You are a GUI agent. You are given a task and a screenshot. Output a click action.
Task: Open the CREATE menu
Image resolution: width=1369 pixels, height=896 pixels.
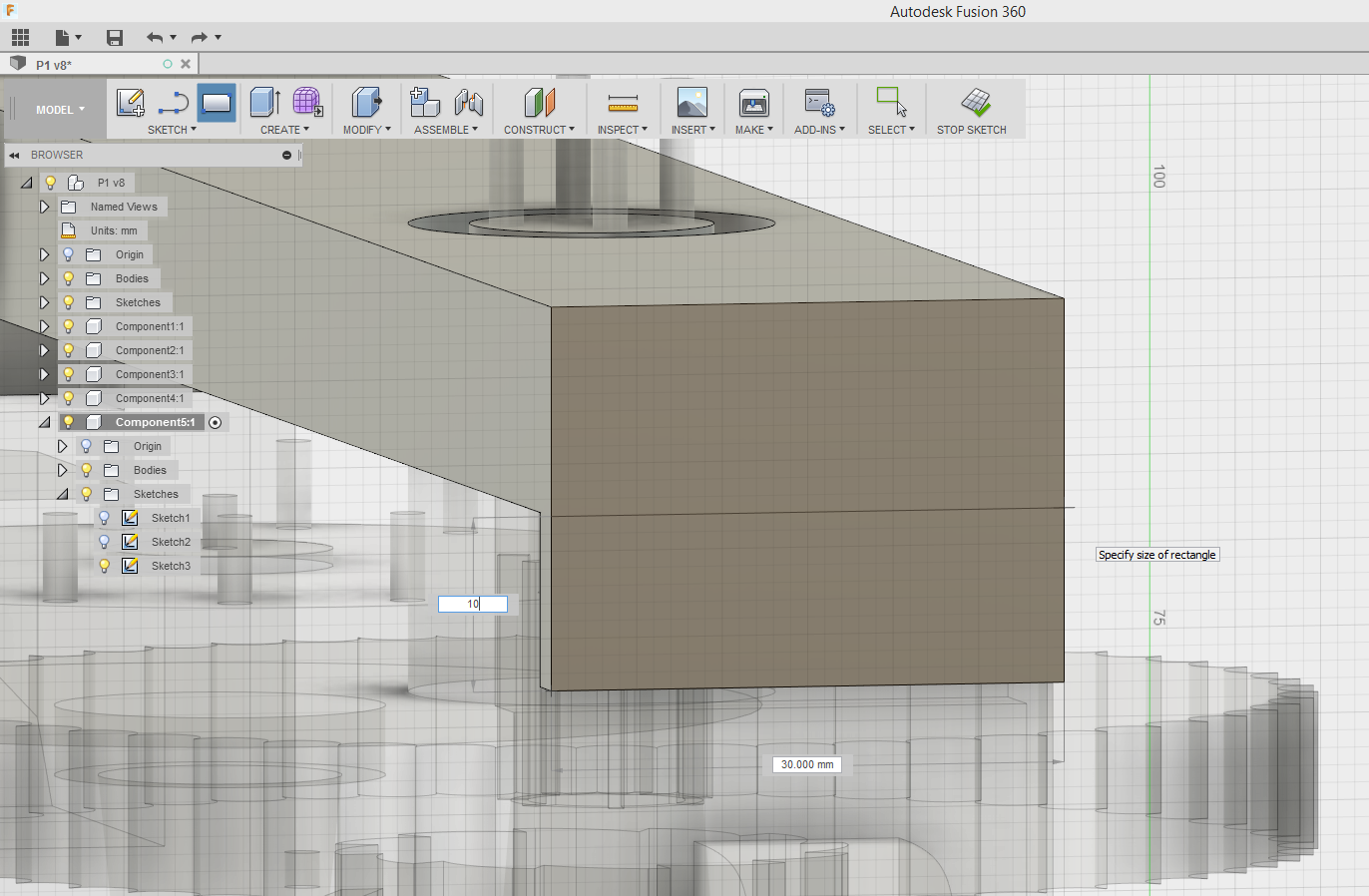click(284, 130)
